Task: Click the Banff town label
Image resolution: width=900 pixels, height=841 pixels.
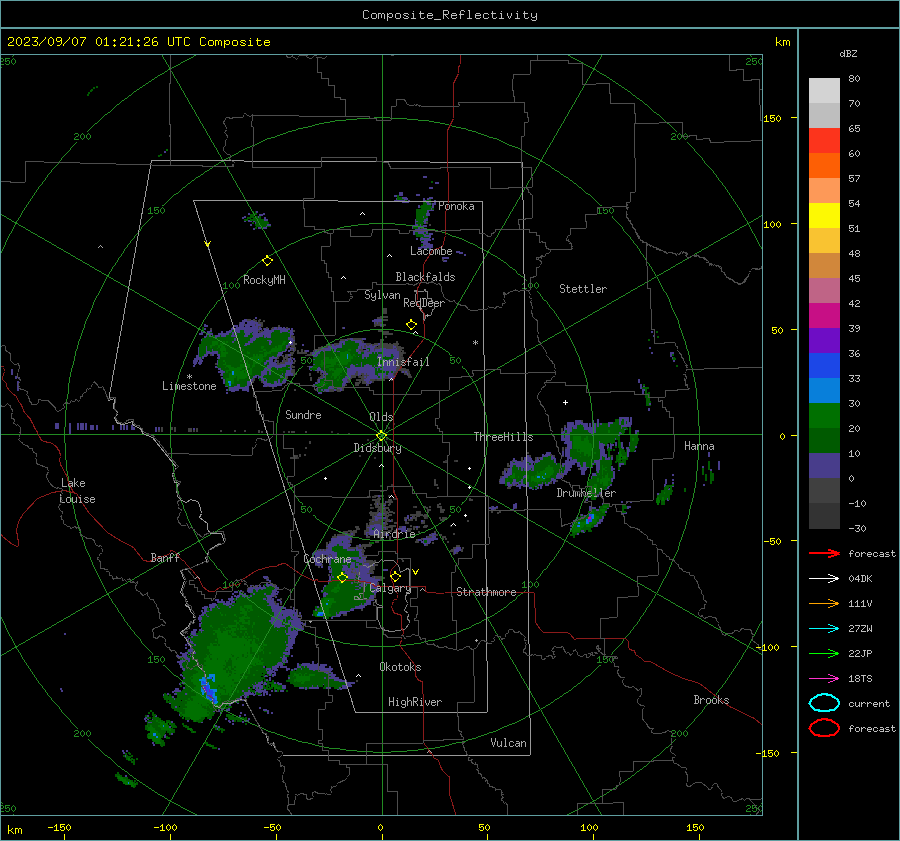Action: tap(165, 557)
